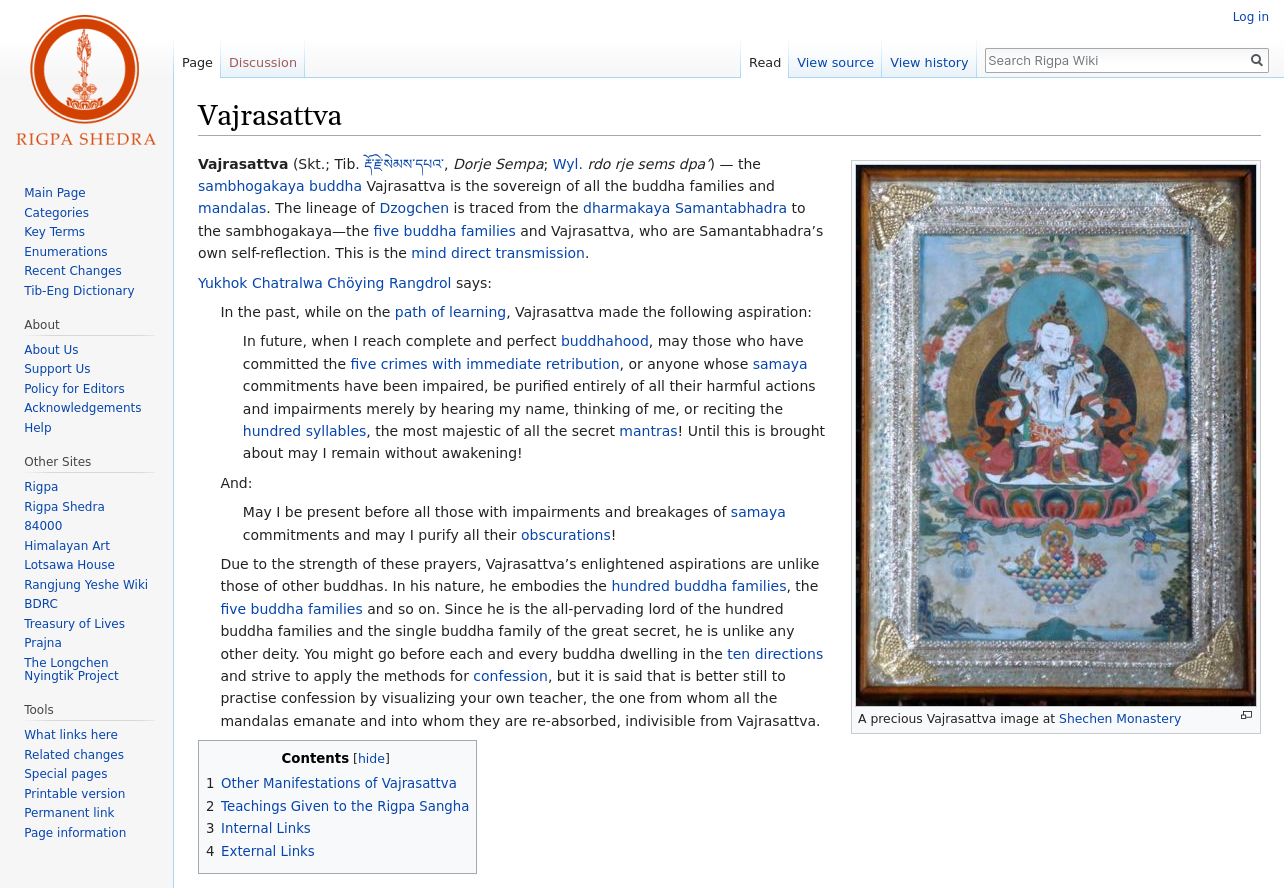This screenshot has width=1284, height=888.
Task: Open the buddhahood link
Action: tap(605, 341)
